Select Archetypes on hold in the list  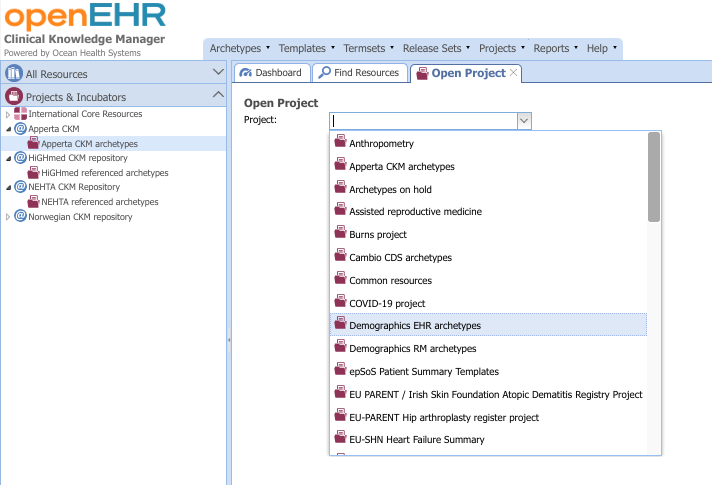point(488,189)
